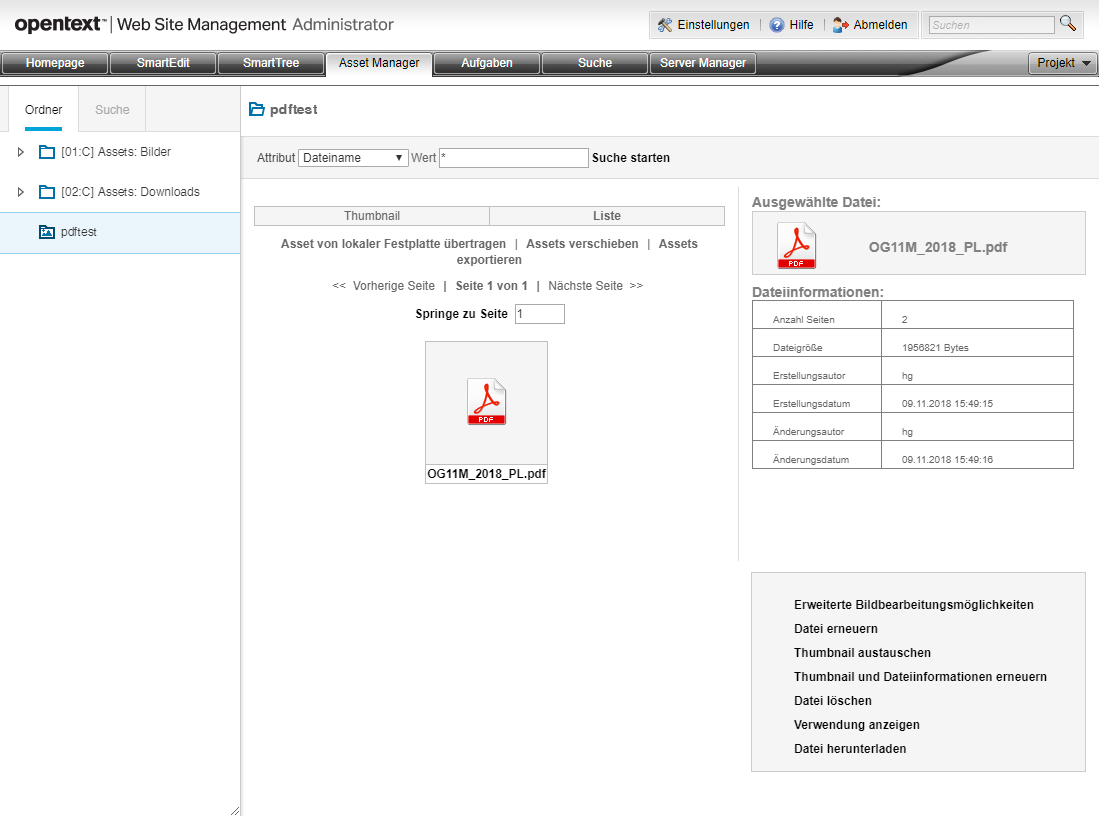Click Datei erneuern
The height and width of the screenshot is (816, 1099).
click(x=835, y=629)
